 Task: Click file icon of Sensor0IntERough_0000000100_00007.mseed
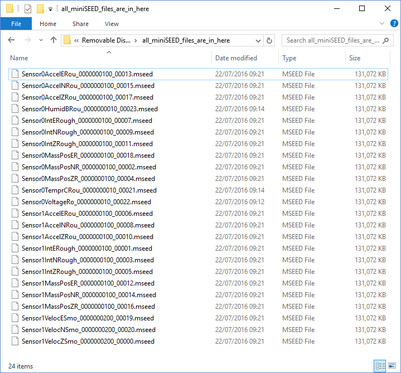(x=15, y=120)
